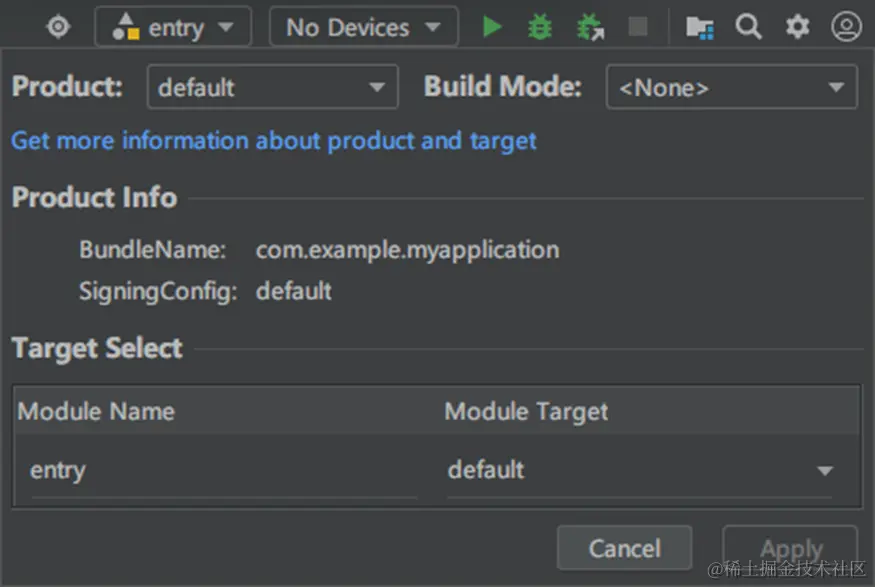This screenshot has width=875, height=587.
Task: Expand the entry run configuration dropdown
Action: click(172, 27)
